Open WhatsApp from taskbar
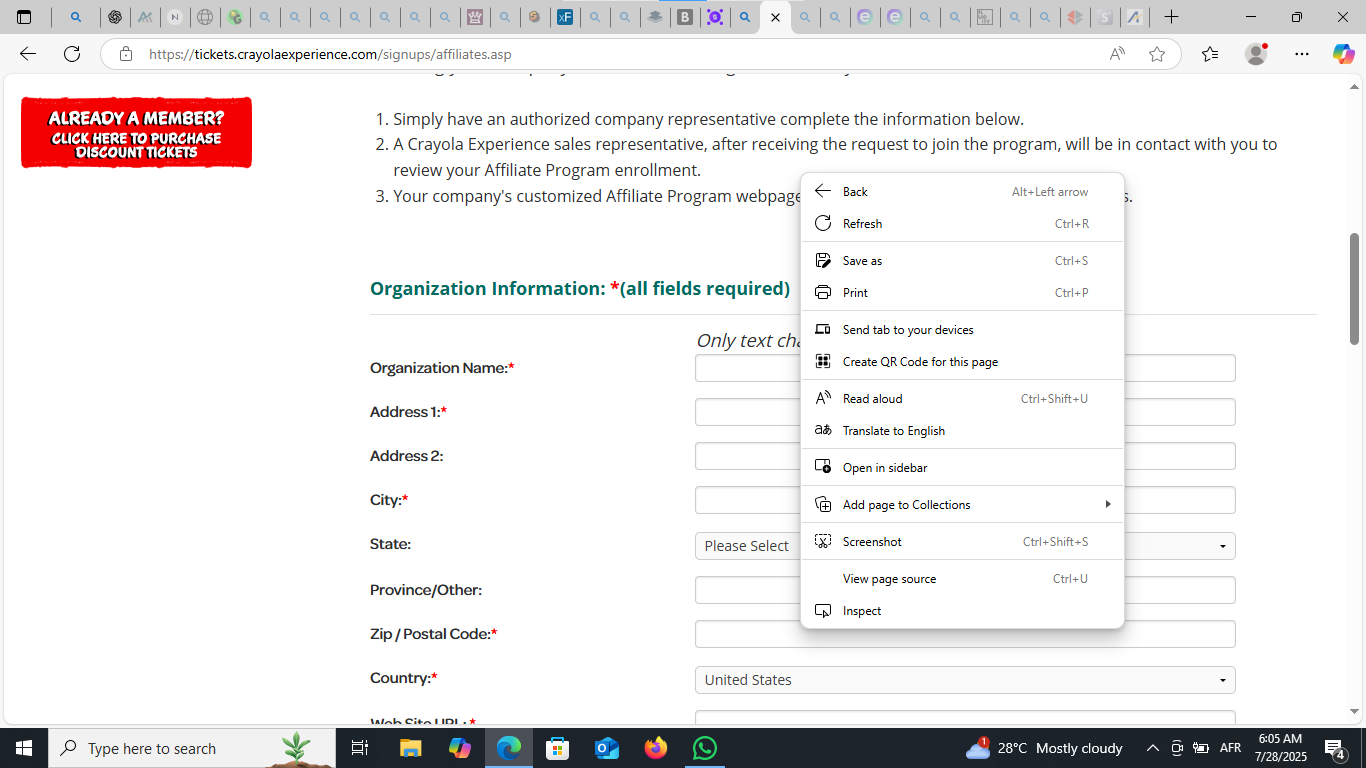The height and width of the screenshot is (768, 1366). [705, 748]
